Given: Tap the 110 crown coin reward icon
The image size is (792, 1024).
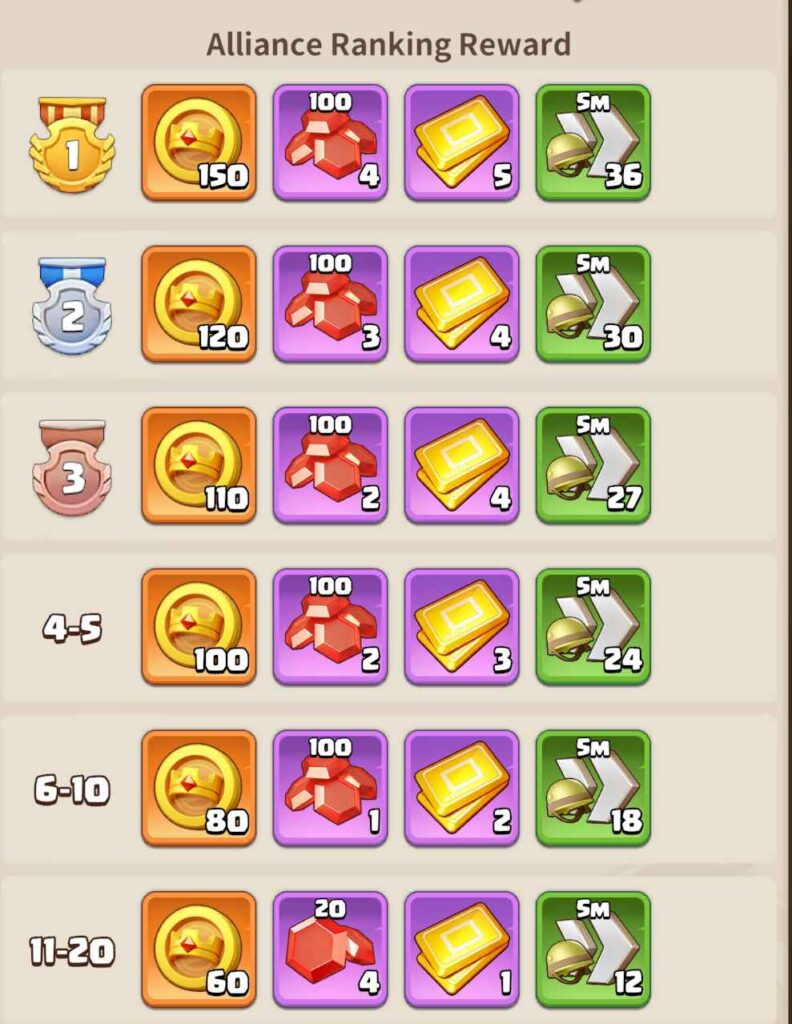Looking at the screenshot, I should click(198, 465).
